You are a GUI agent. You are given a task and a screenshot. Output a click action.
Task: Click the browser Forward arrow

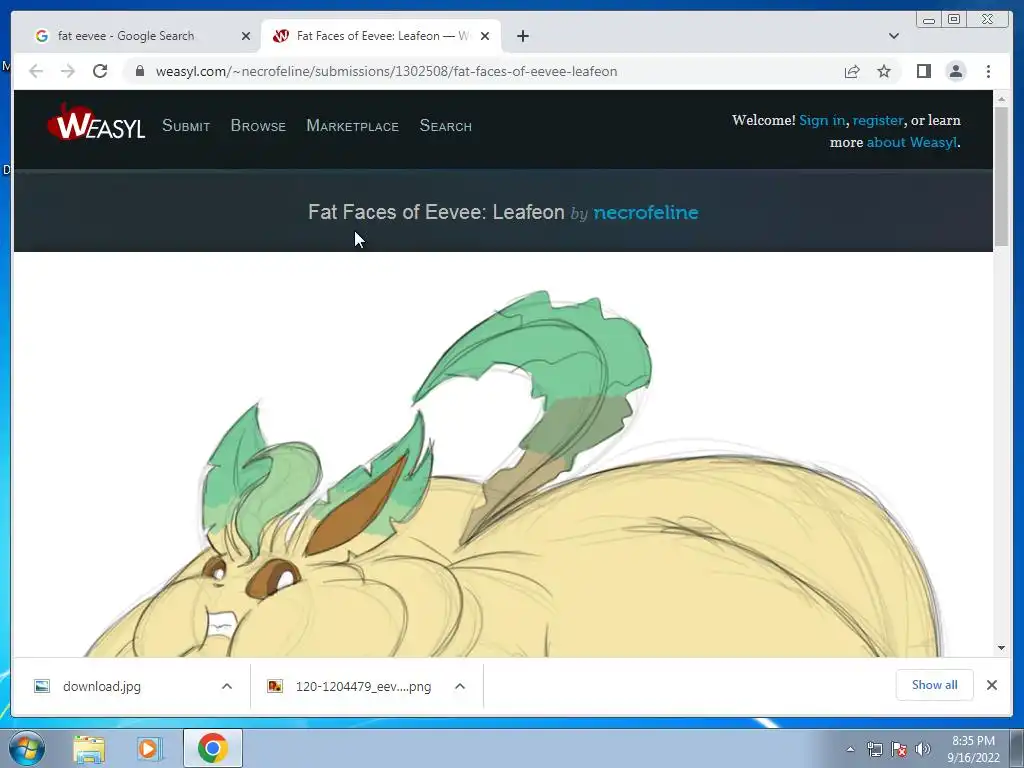68,71
